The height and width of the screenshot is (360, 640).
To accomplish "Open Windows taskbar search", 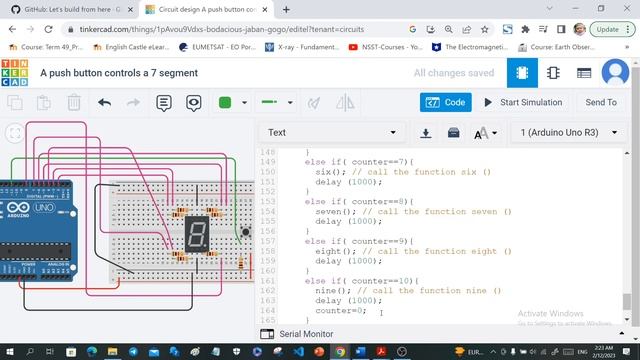I will (30, 351).
